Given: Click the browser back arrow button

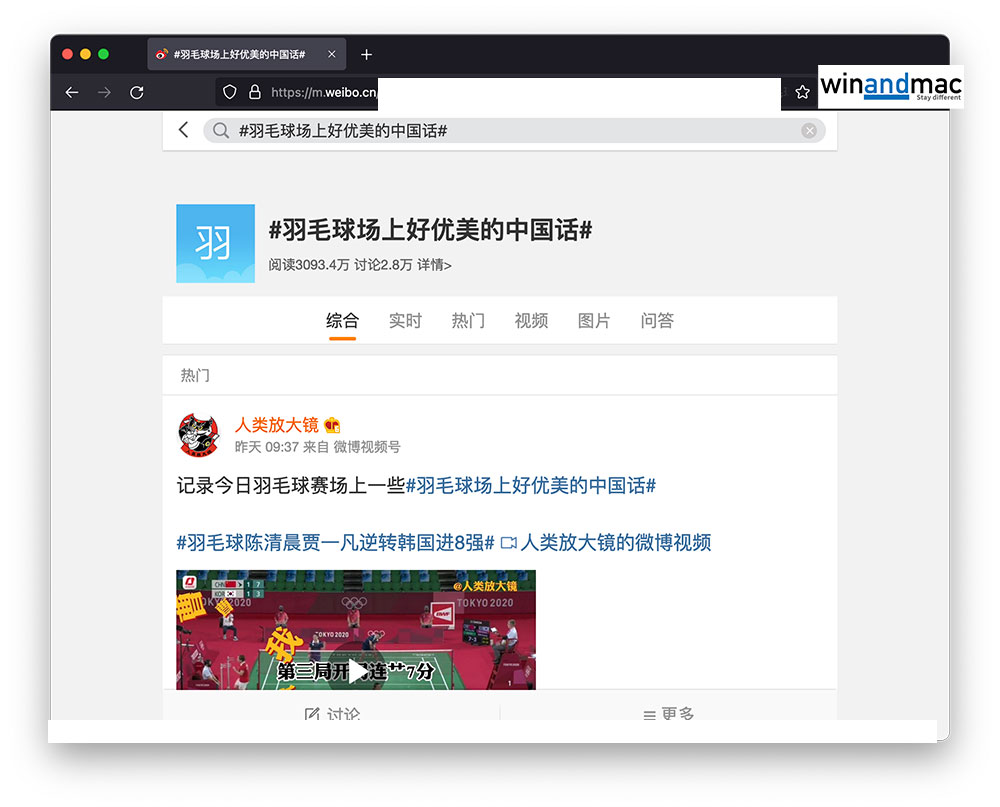Looking at the screenshot, I should [x=72, y=92].
